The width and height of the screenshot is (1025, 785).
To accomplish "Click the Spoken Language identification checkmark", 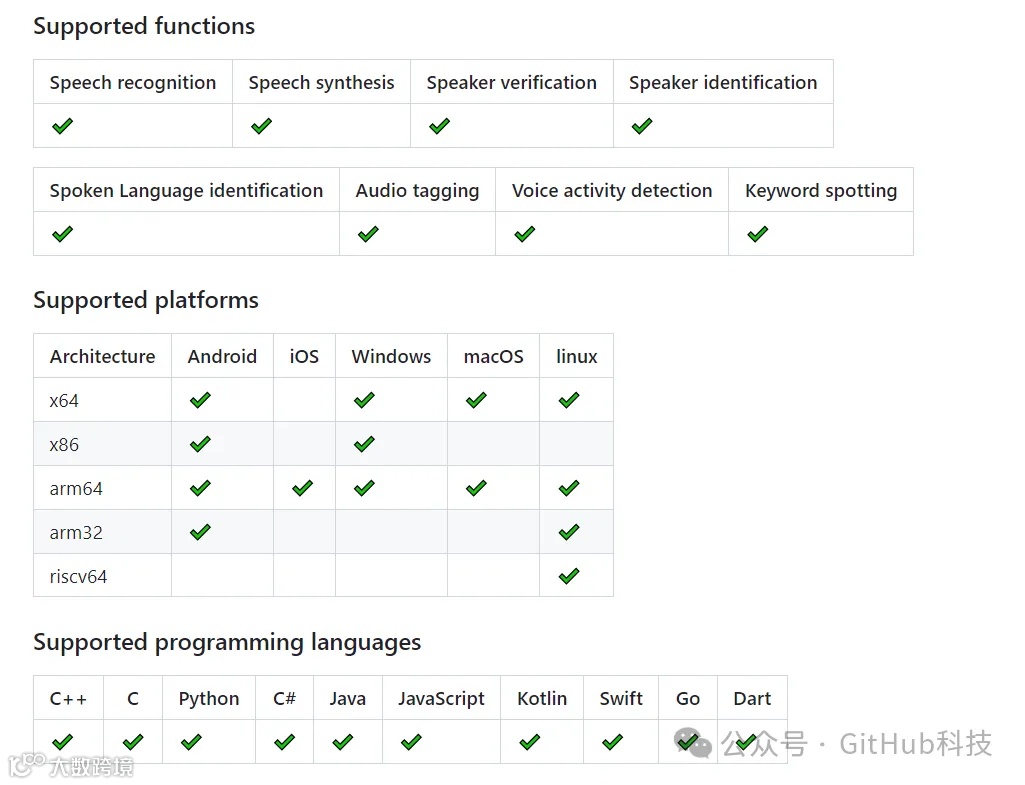I will [62, 234].
